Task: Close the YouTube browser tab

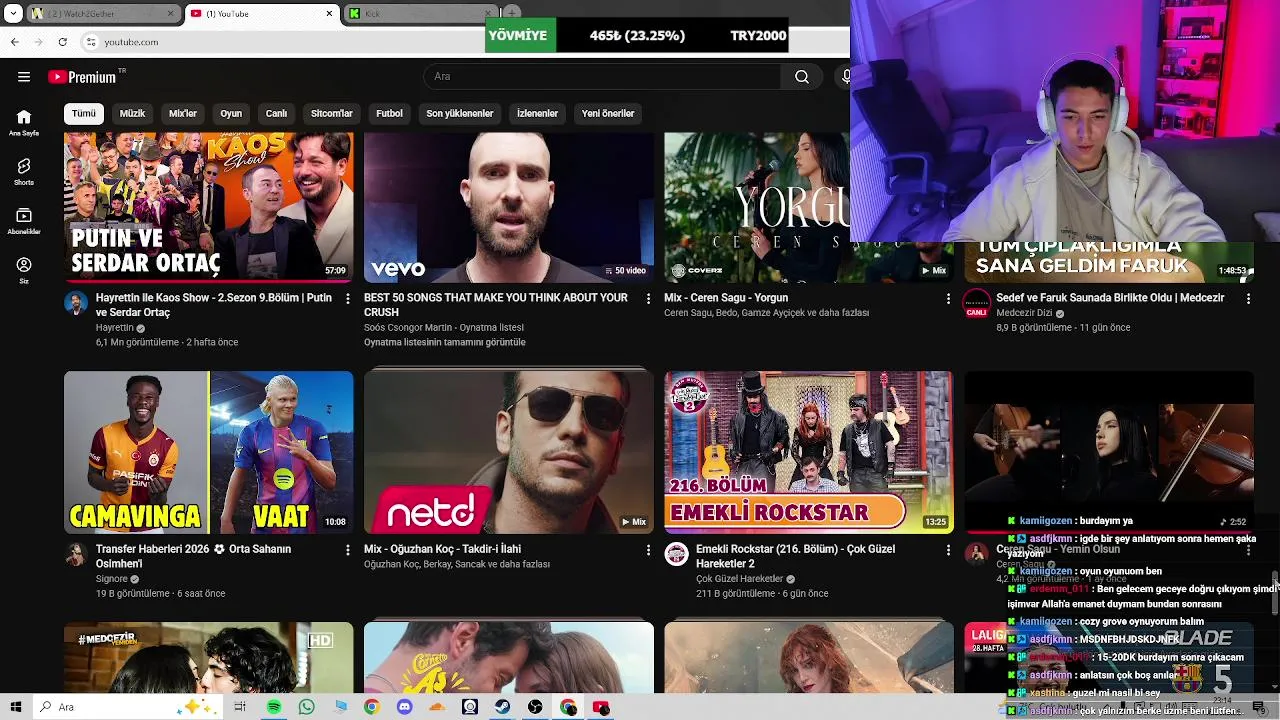Action: click(x=329, y=14)
